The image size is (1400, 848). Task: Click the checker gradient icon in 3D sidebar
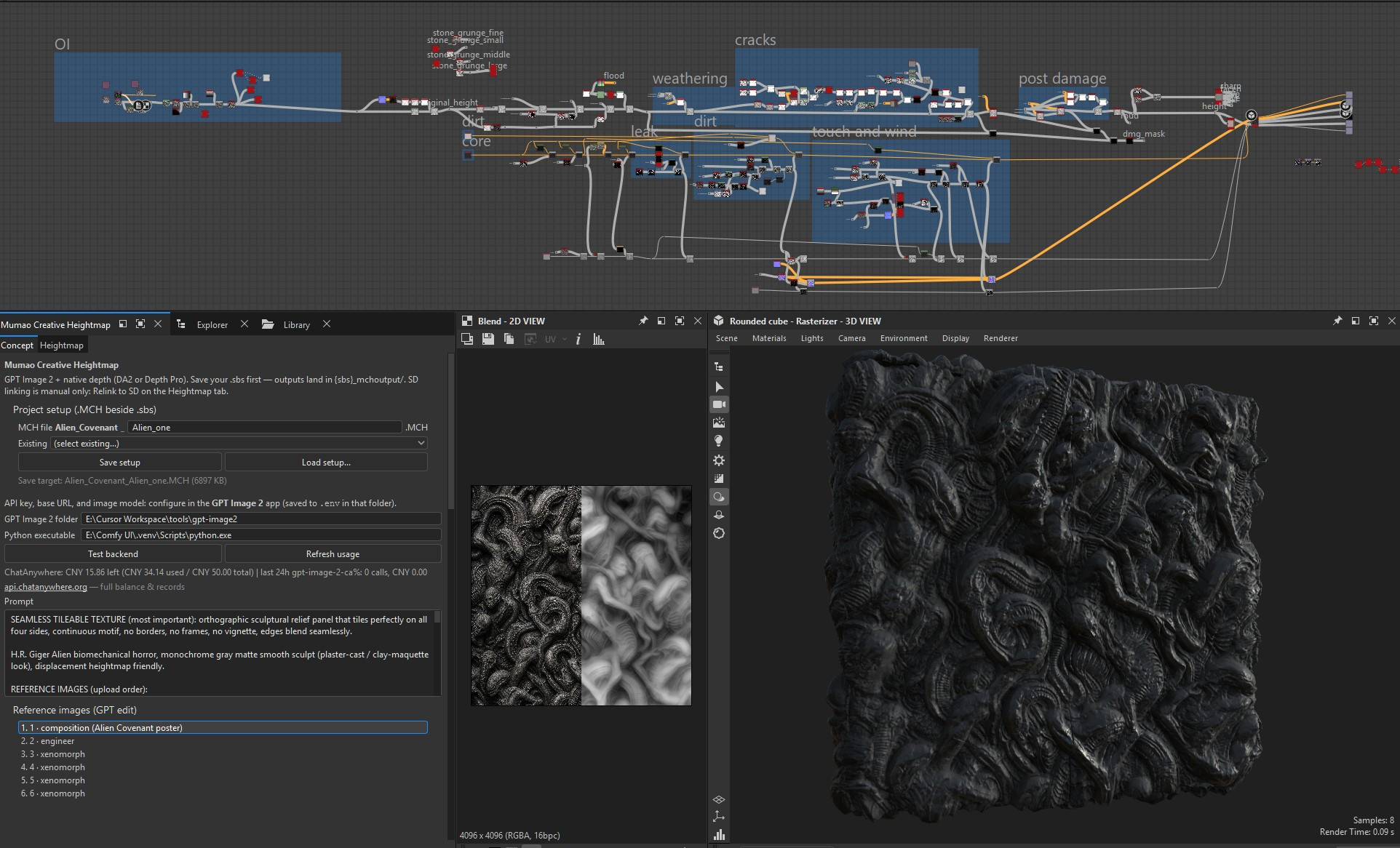(719, 479)
